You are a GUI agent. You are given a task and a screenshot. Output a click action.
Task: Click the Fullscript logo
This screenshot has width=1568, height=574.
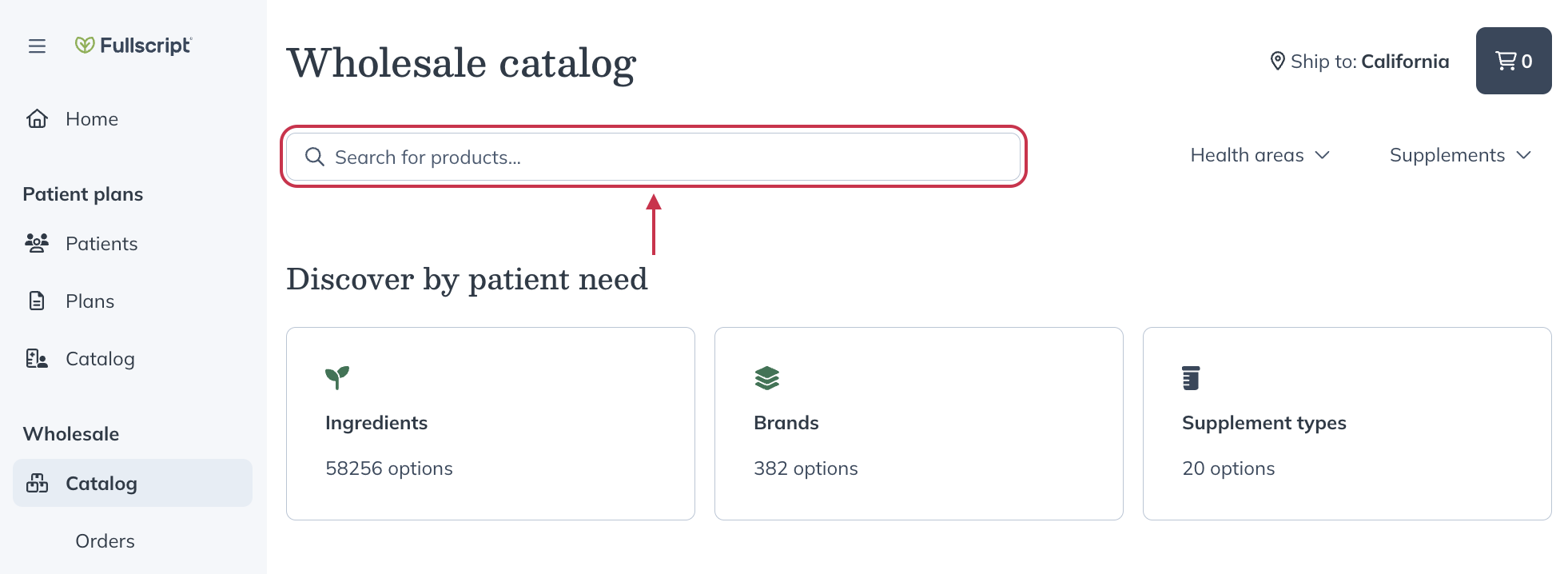[133, 46]
